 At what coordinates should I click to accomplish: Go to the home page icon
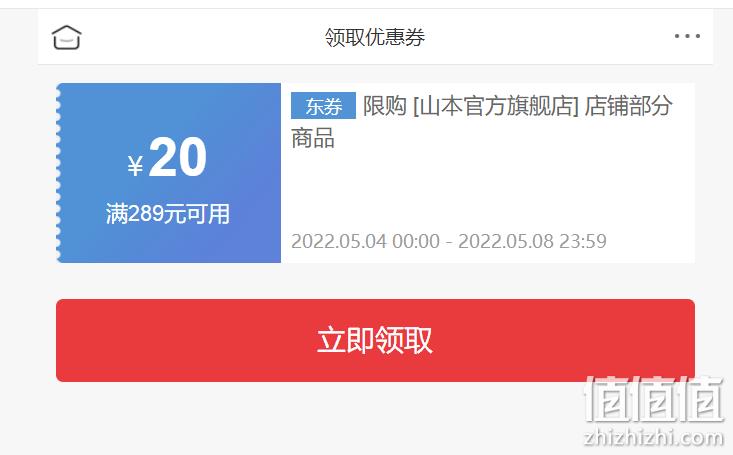[x=66, y=37]
